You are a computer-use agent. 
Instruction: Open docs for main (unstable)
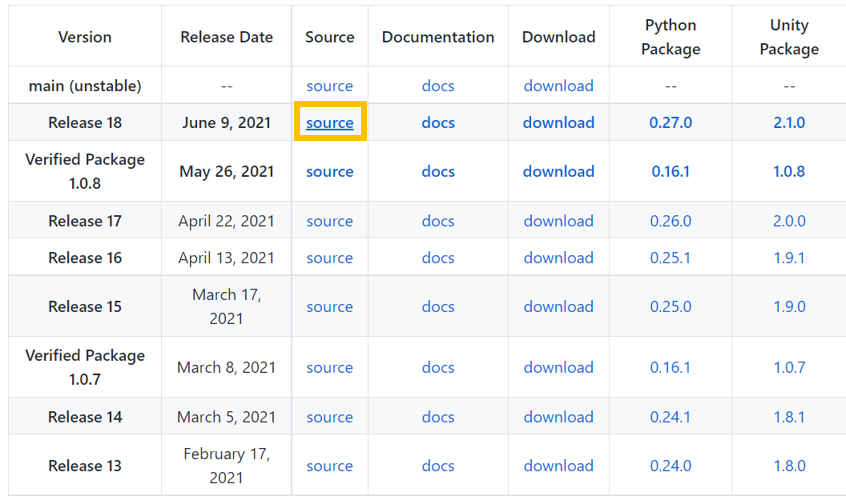pos(438,86)
